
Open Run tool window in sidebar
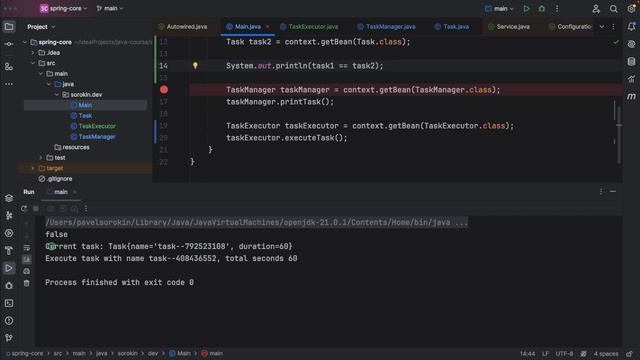pyautogui.click(x=9, y=268)
